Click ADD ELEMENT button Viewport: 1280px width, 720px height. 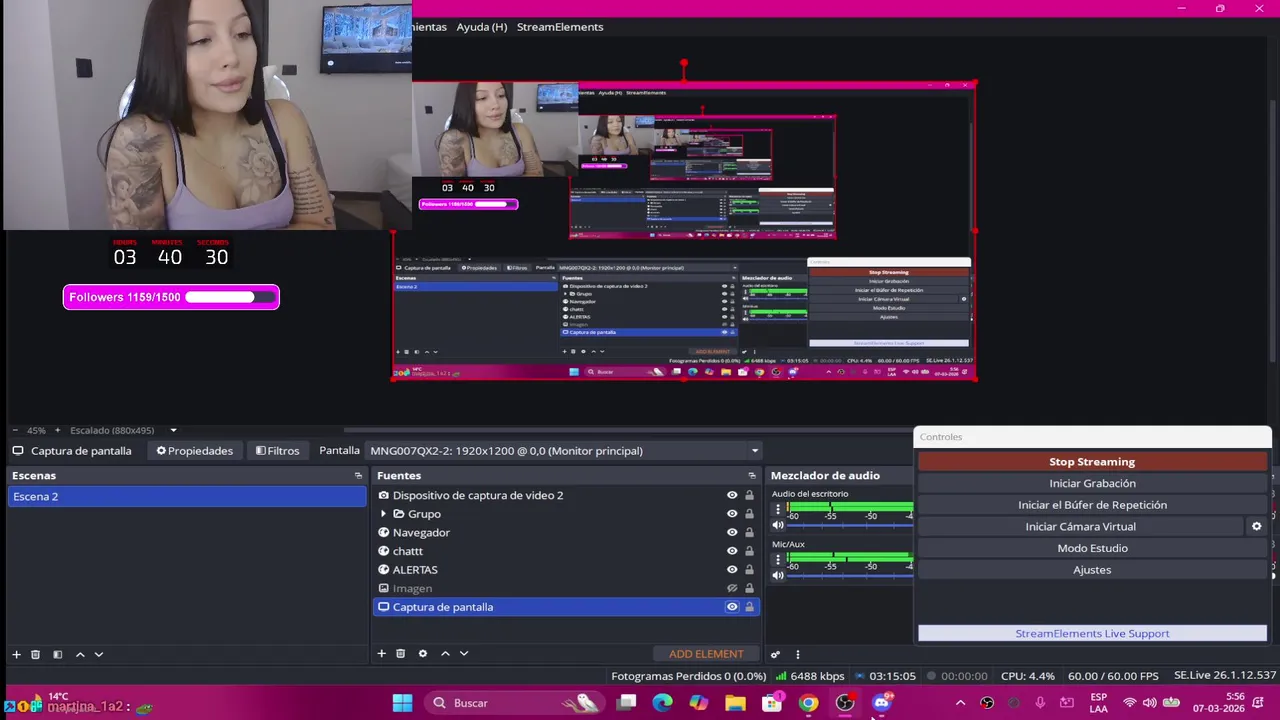click(706, 654)
